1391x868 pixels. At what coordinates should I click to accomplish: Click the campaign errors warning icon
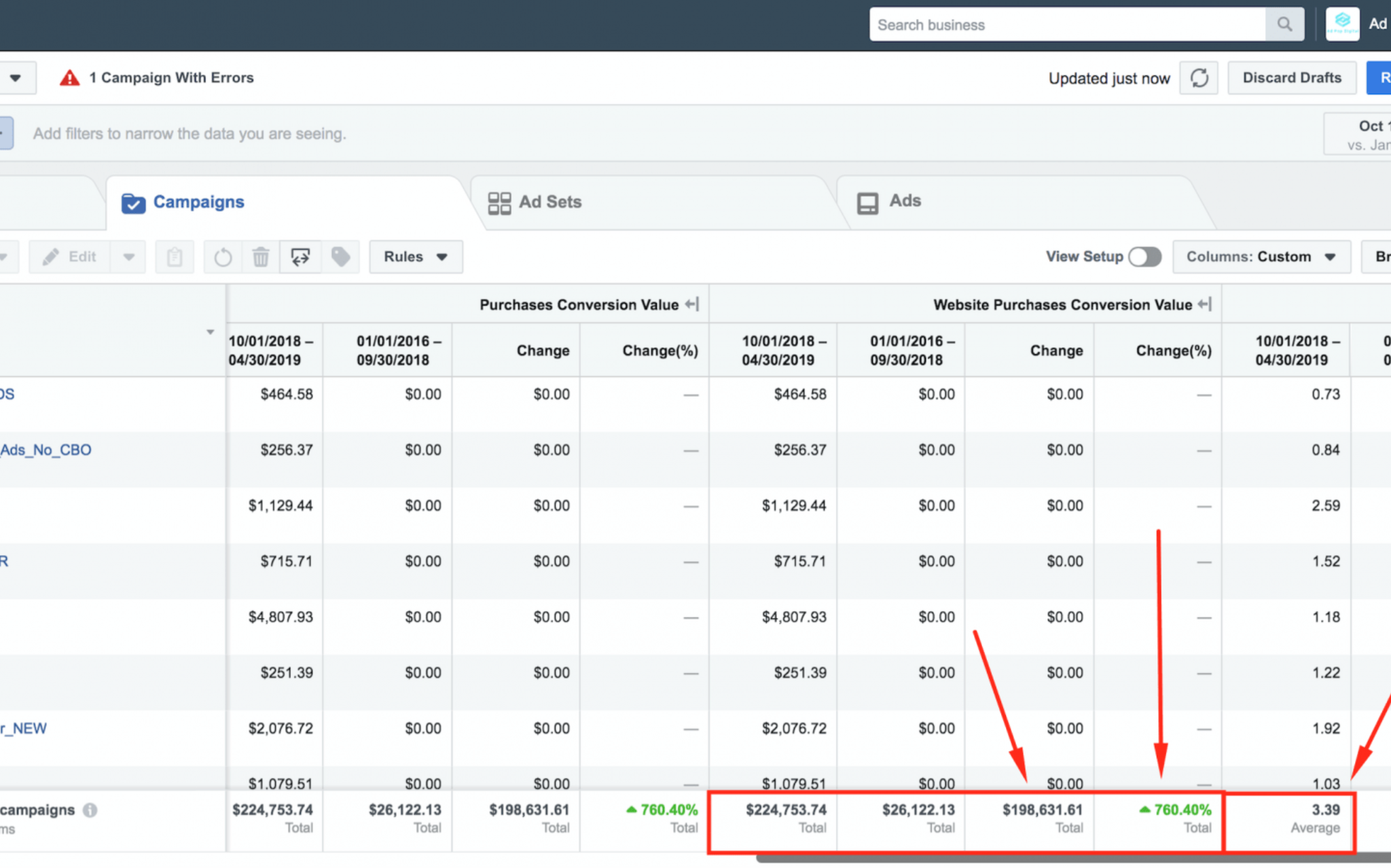69,78
